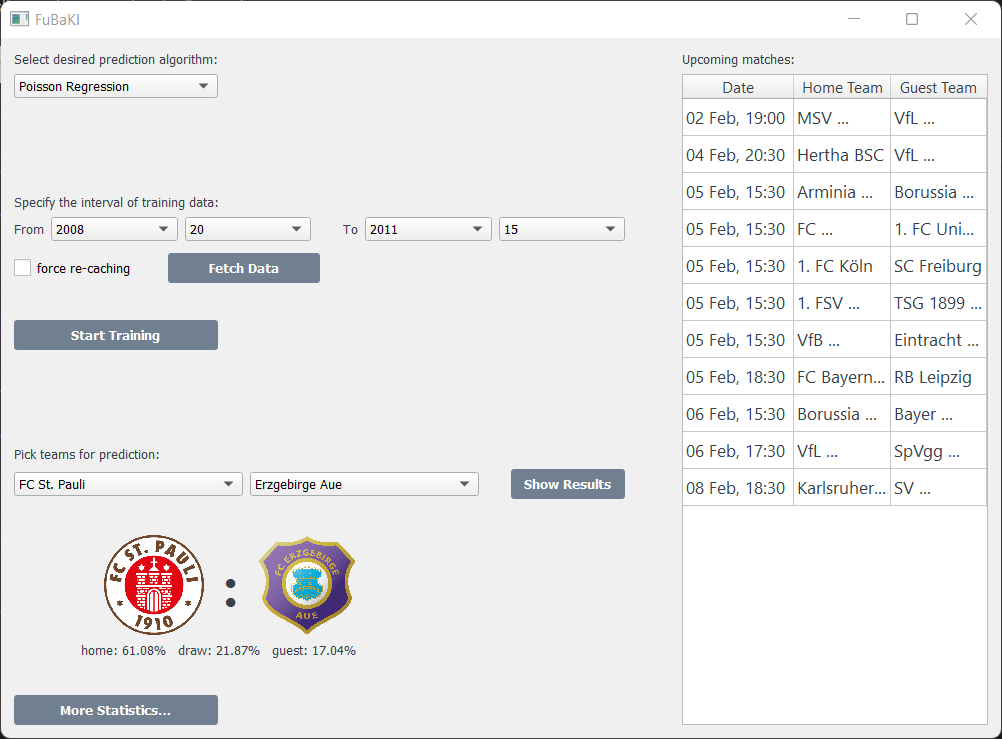Select the RB Leipzig guest team cell
The height and width of the screenshot is (739, 1002).
(x=938, y=377)
